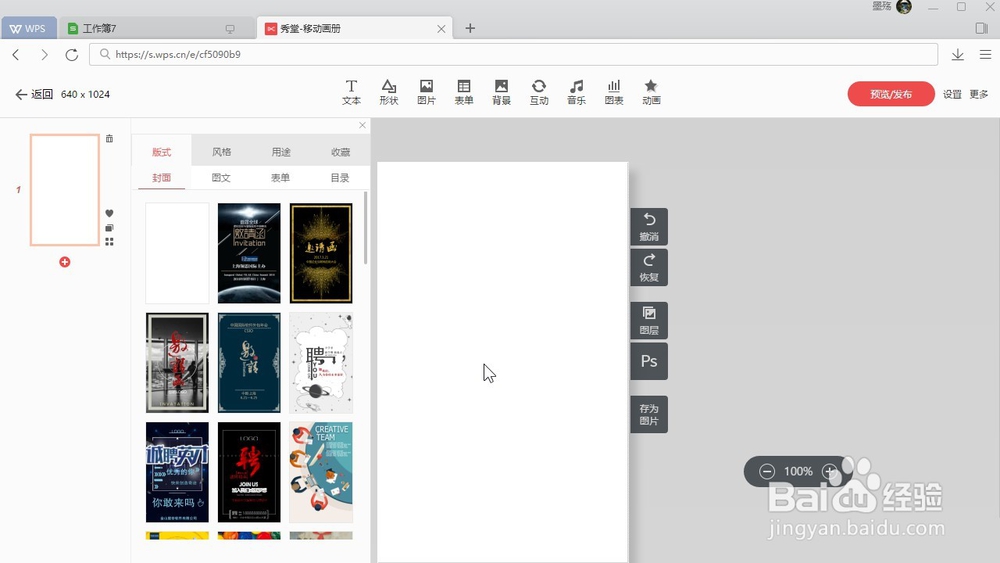This screenshot has height=563, width=1000.
Task: Click the 撤消 undo button
Action: pos(649,227)
